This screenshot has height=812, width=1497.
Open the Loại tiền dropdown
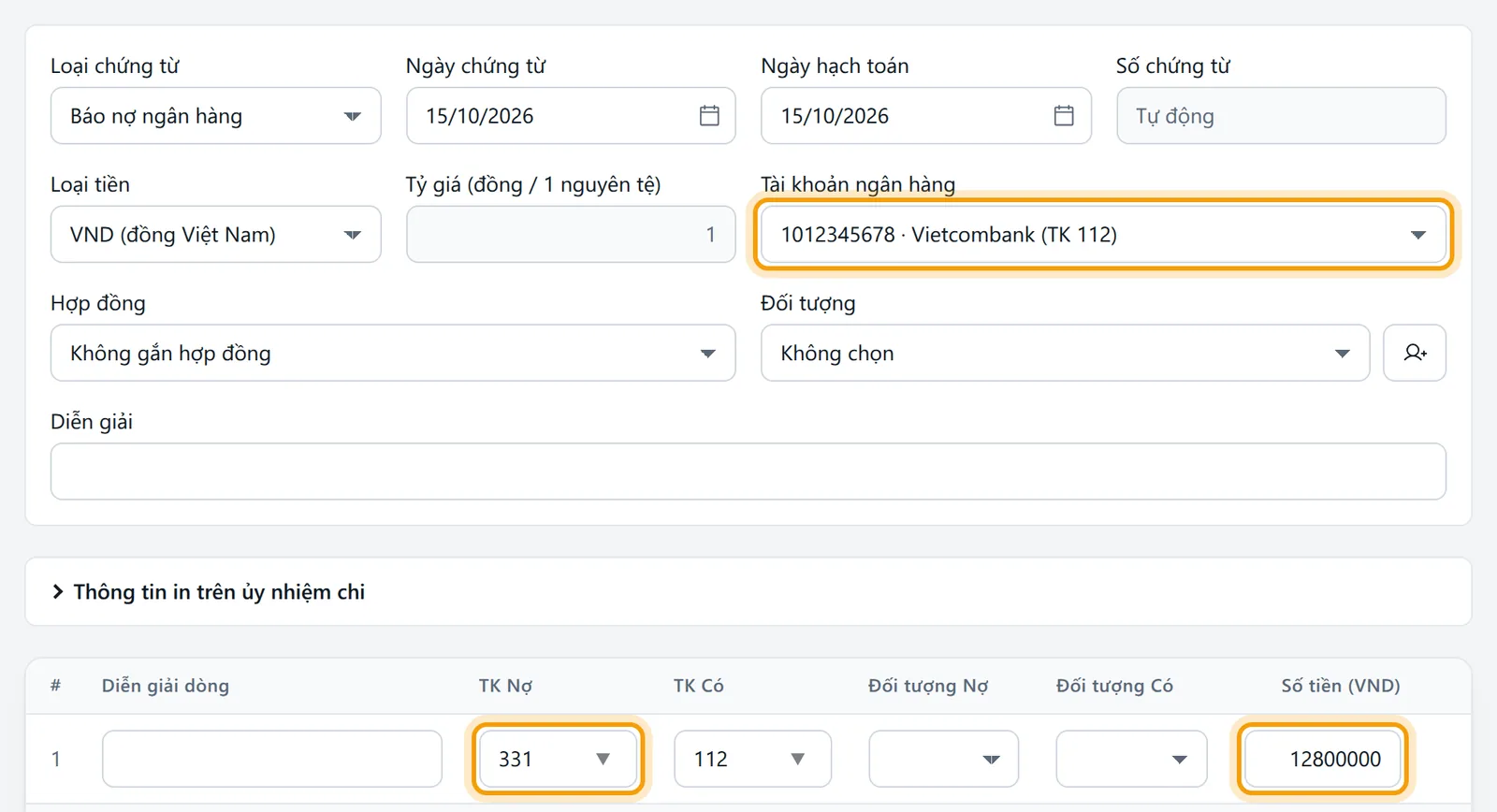pos(215,235)
